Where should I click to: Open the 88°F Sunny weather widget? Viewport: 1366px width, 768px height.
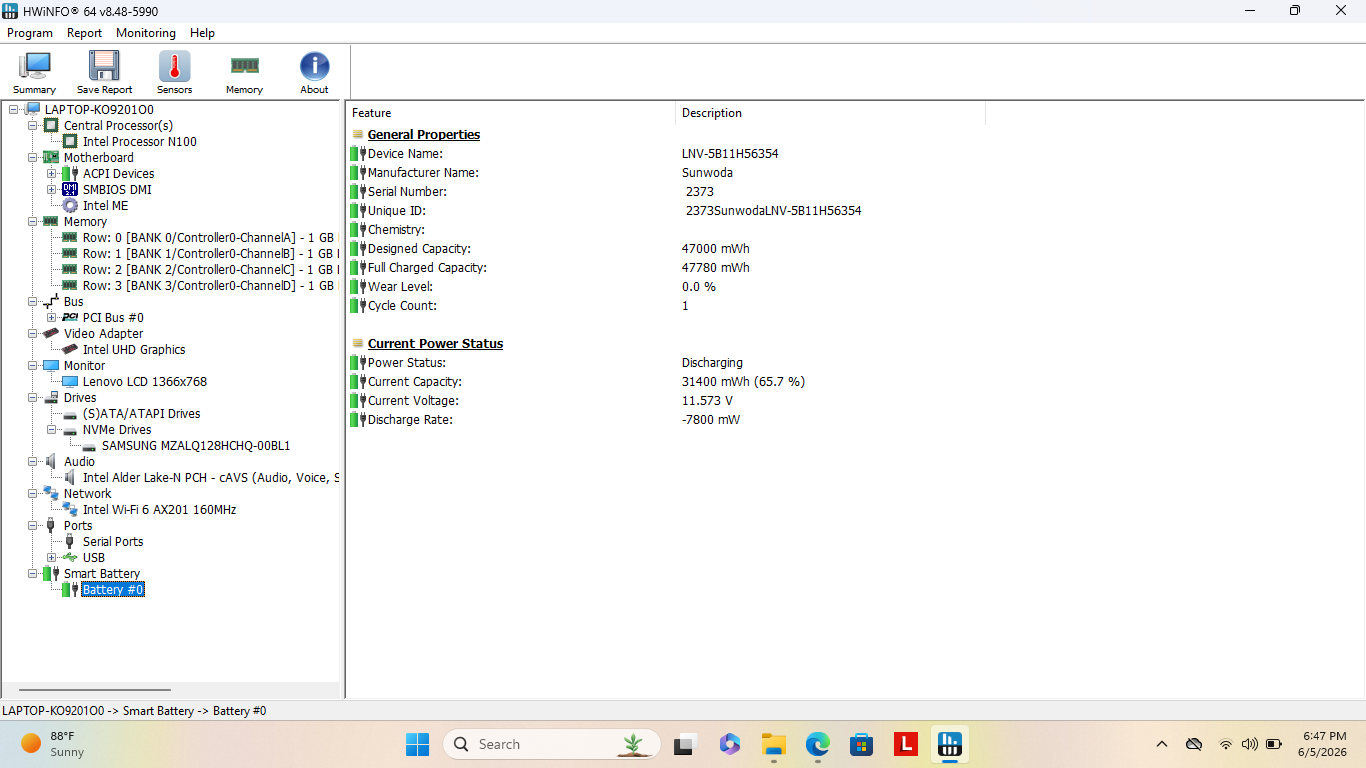coord(55,744)
